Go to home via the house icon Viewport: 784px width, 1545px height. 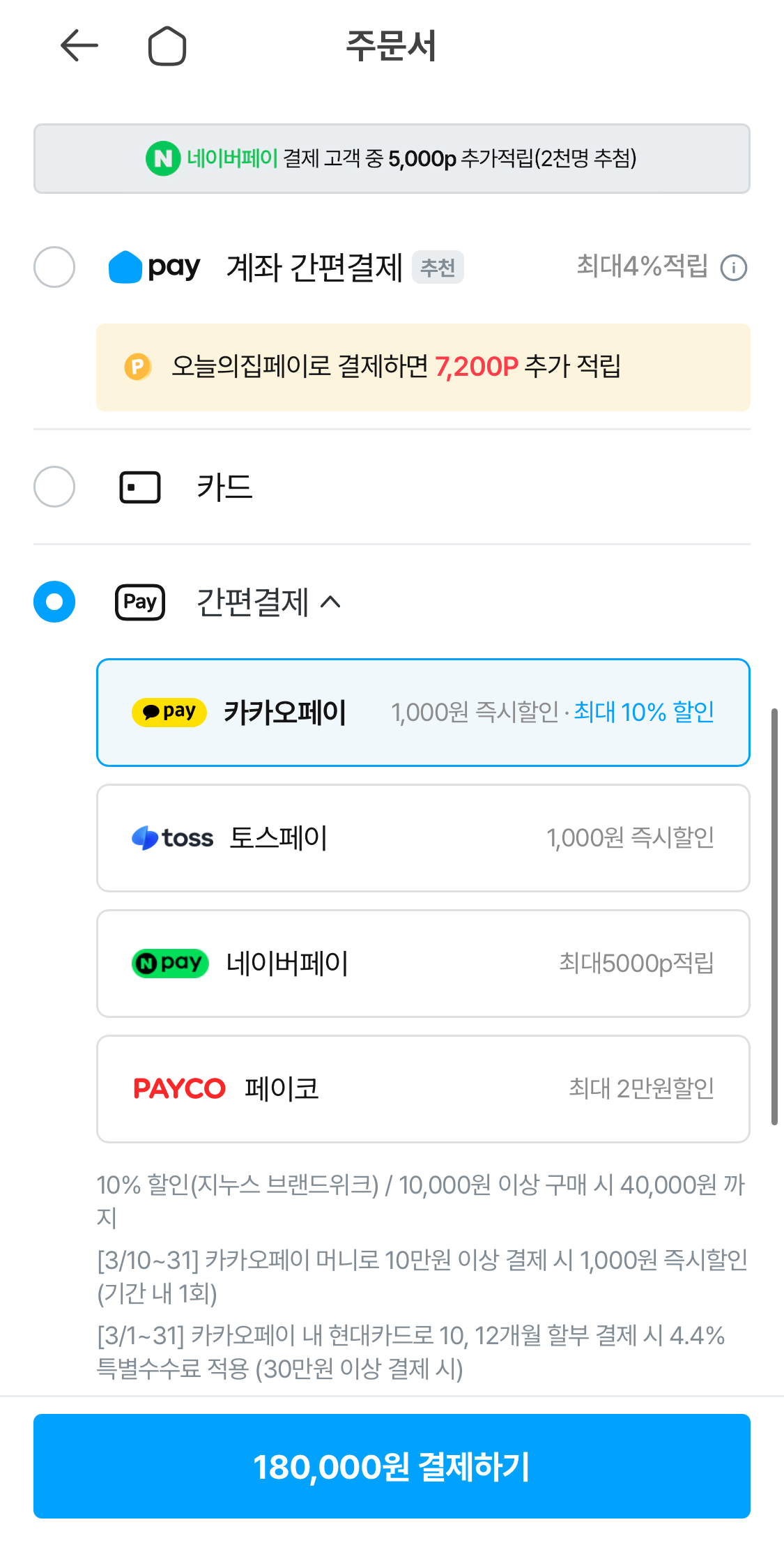[x=167, y=47]
